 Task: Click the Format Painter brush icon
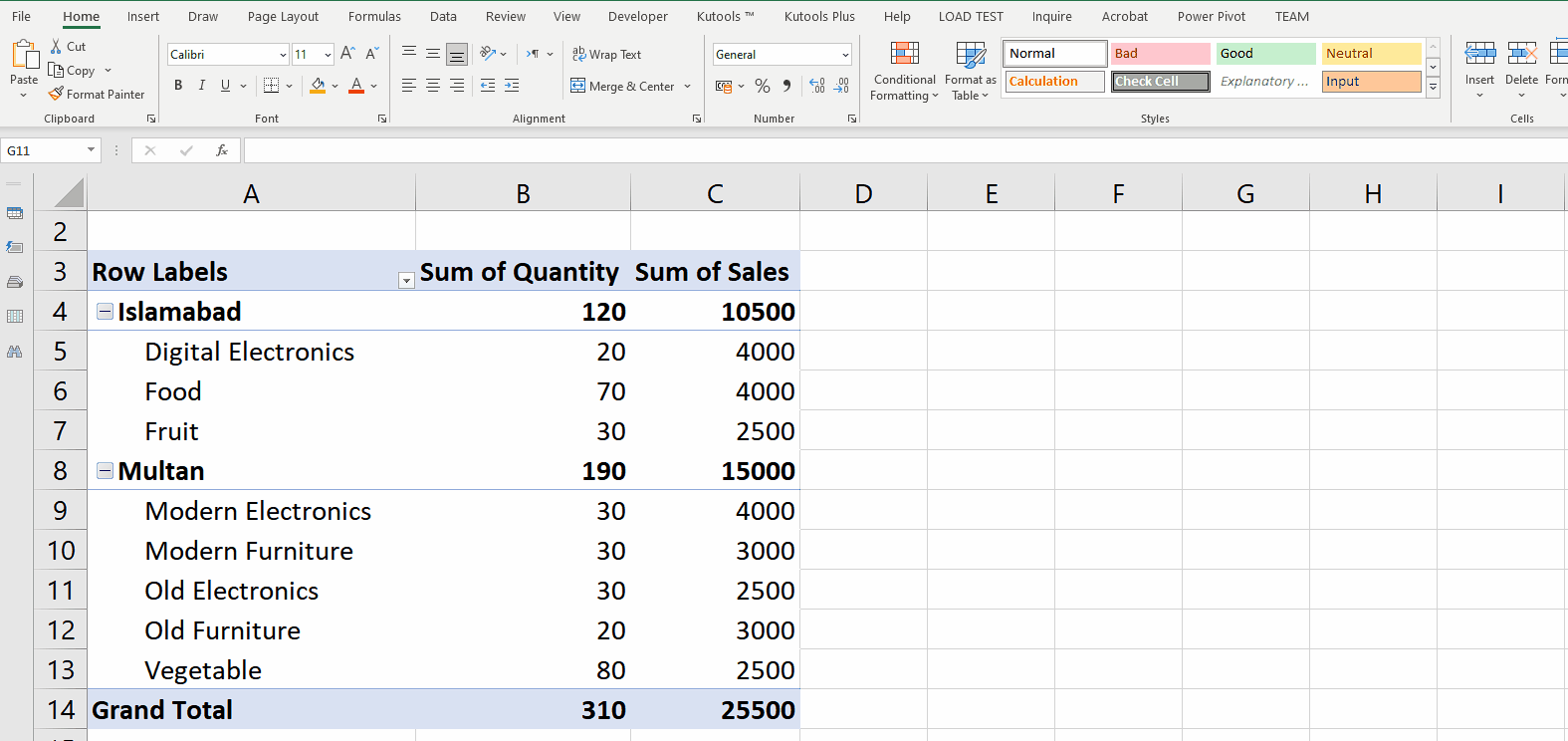coord(57,94)
